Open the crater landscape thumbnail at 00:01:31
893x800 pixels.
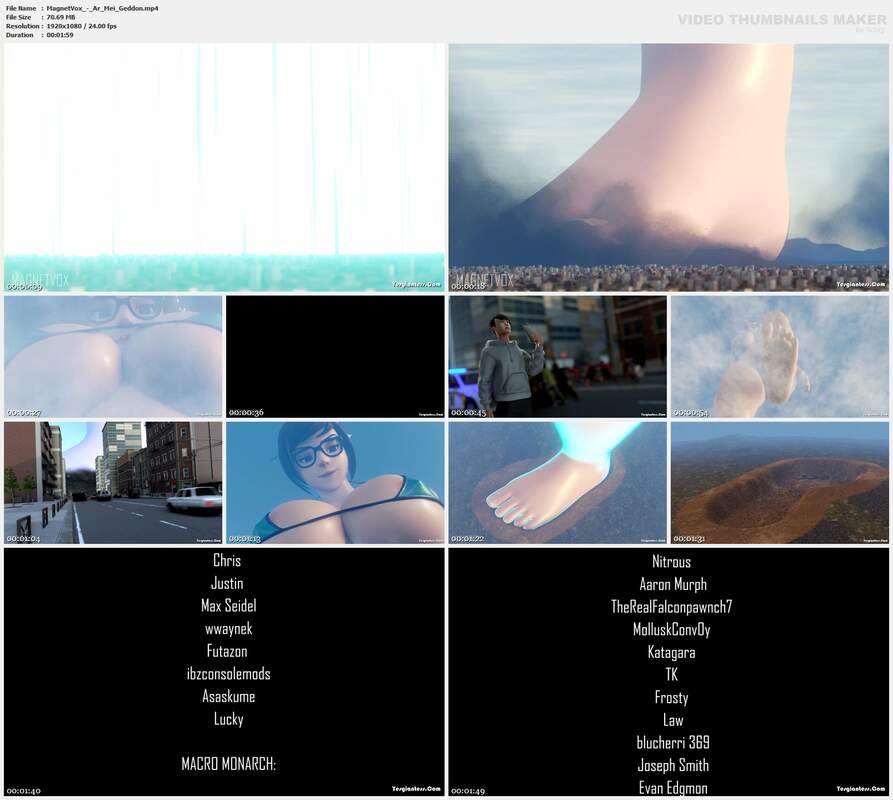point(780,483)
